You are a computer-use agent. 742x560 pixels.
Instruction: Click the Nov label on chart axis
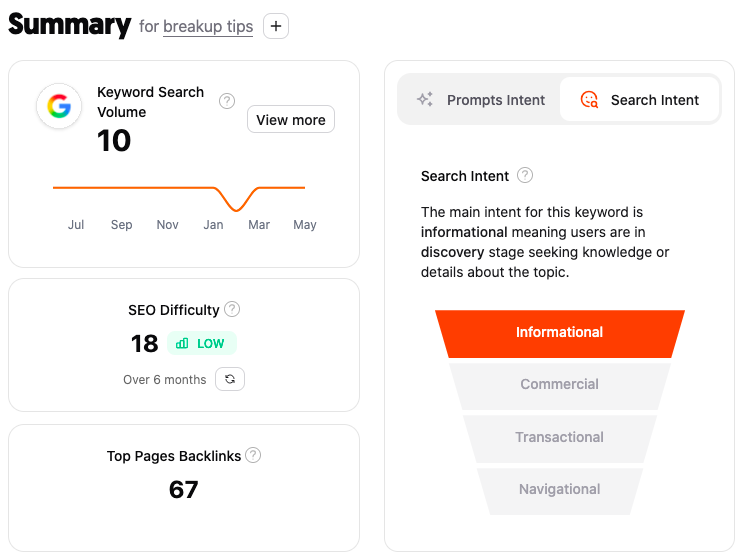point(168,224)
